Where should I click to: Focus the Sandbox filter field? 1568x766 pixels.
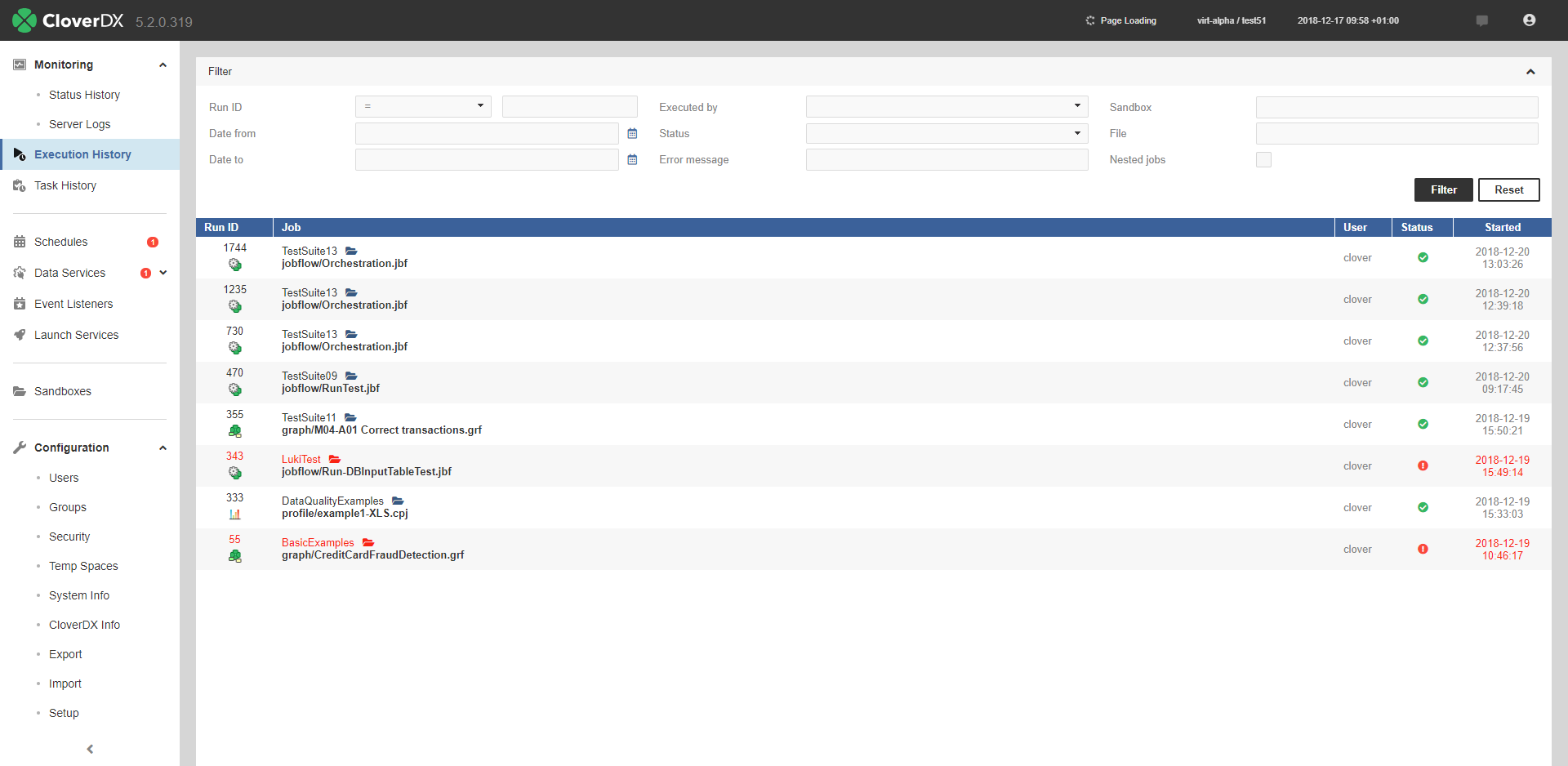[1396, 107]
